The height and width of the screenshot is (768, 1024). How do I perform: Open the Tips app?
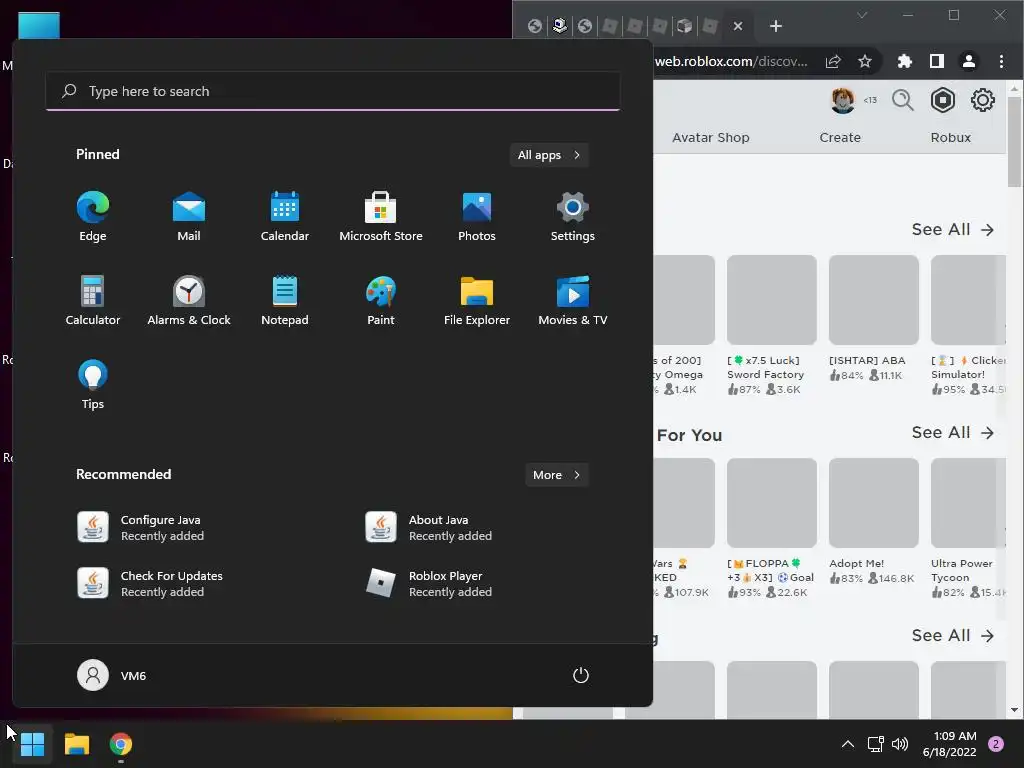coord(93,384)
